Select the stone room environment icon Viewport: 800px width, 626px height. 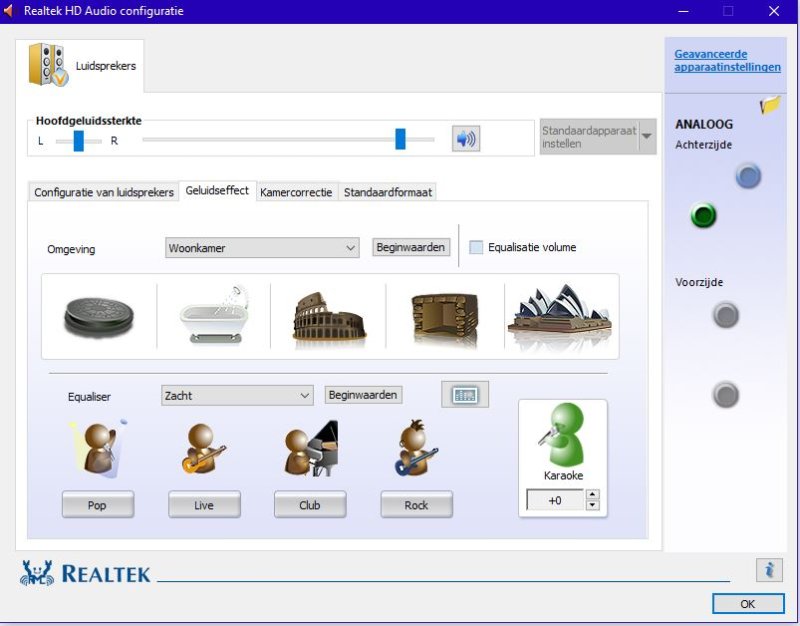pyautogui.click(x=443, y=316)
